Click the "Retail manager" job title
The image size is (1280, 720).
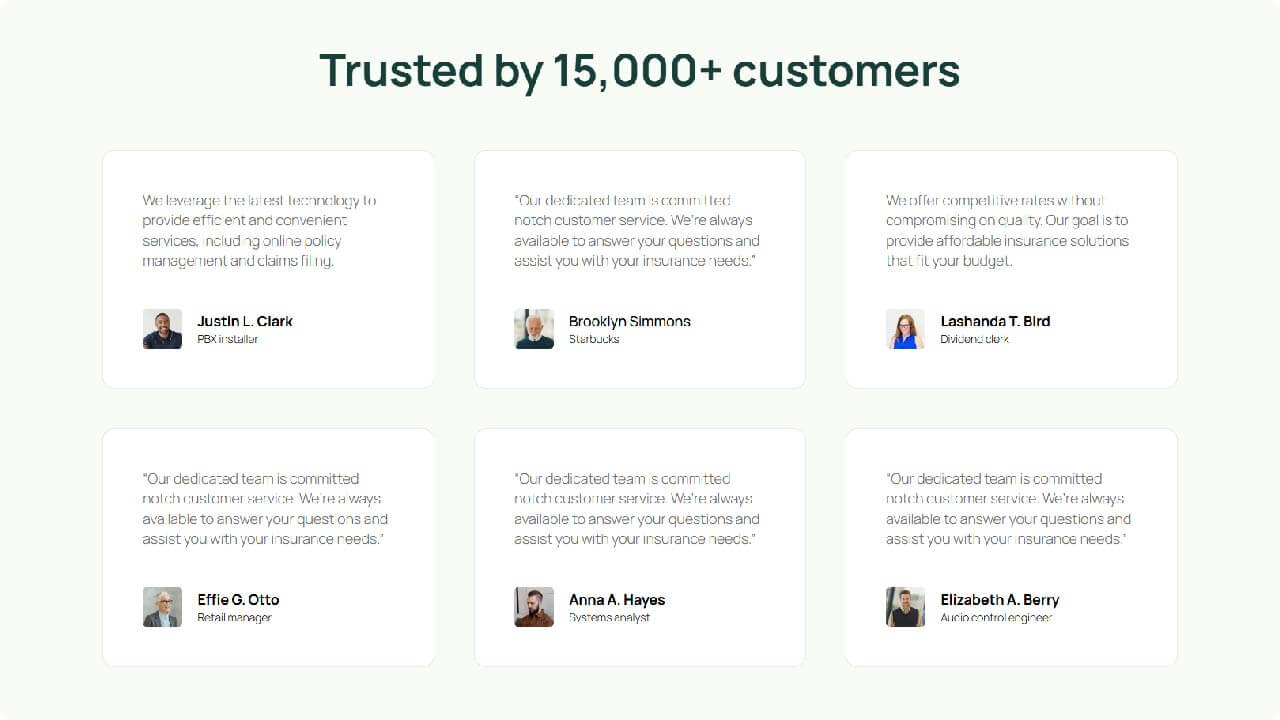pyautogui.click(x=234, y=617)
